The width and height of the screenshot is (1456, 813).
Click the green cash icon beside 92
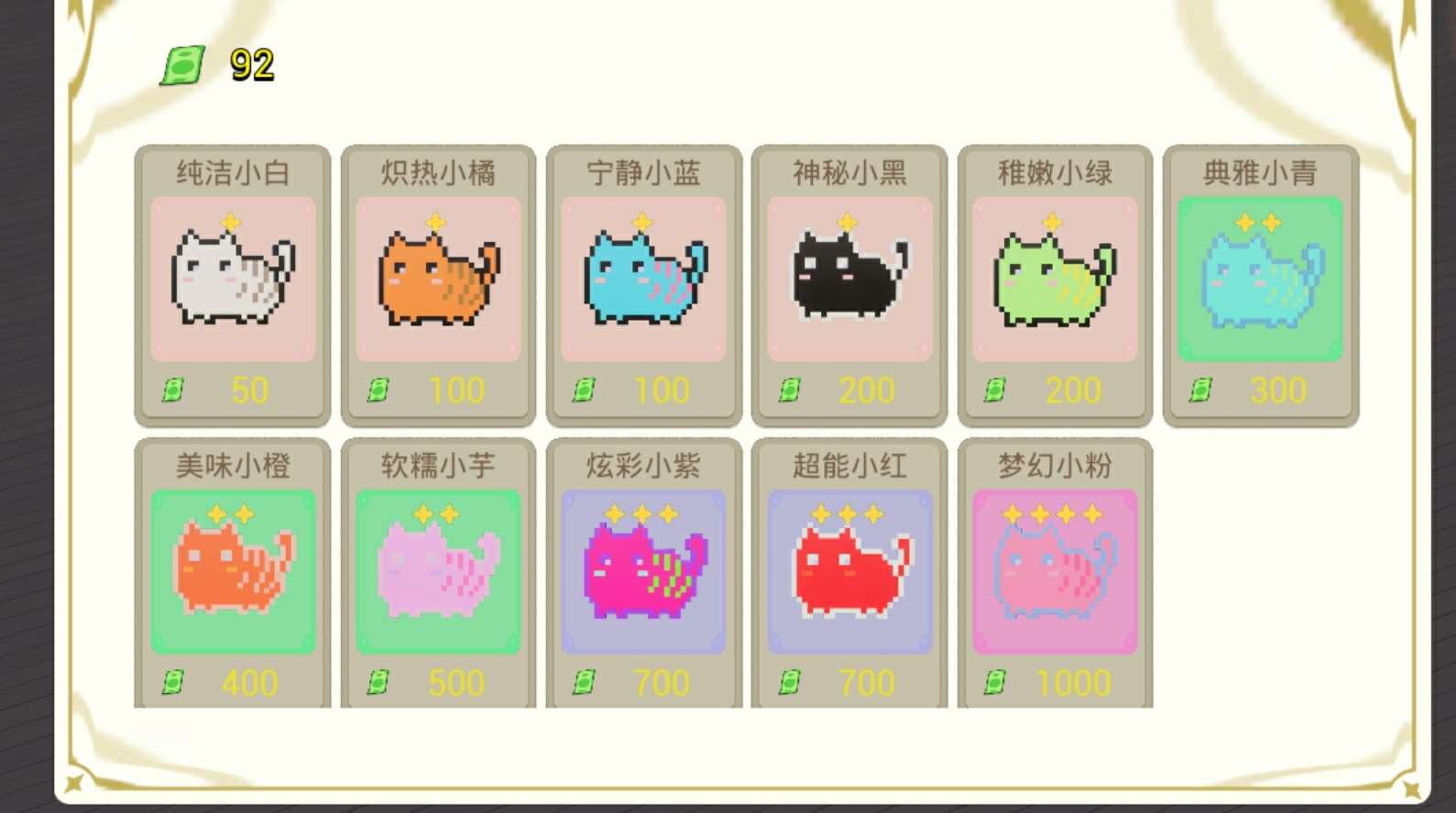(182, 65)
